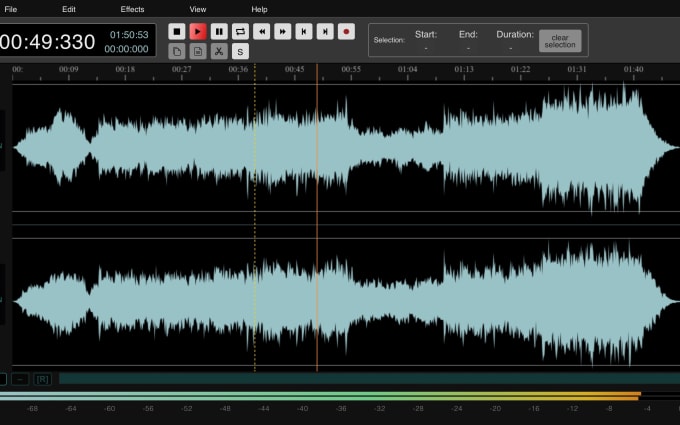The height and width of the screenshot is (425, 680).
Task: Click the lower channel waveform
Action: tap(346, 301)
